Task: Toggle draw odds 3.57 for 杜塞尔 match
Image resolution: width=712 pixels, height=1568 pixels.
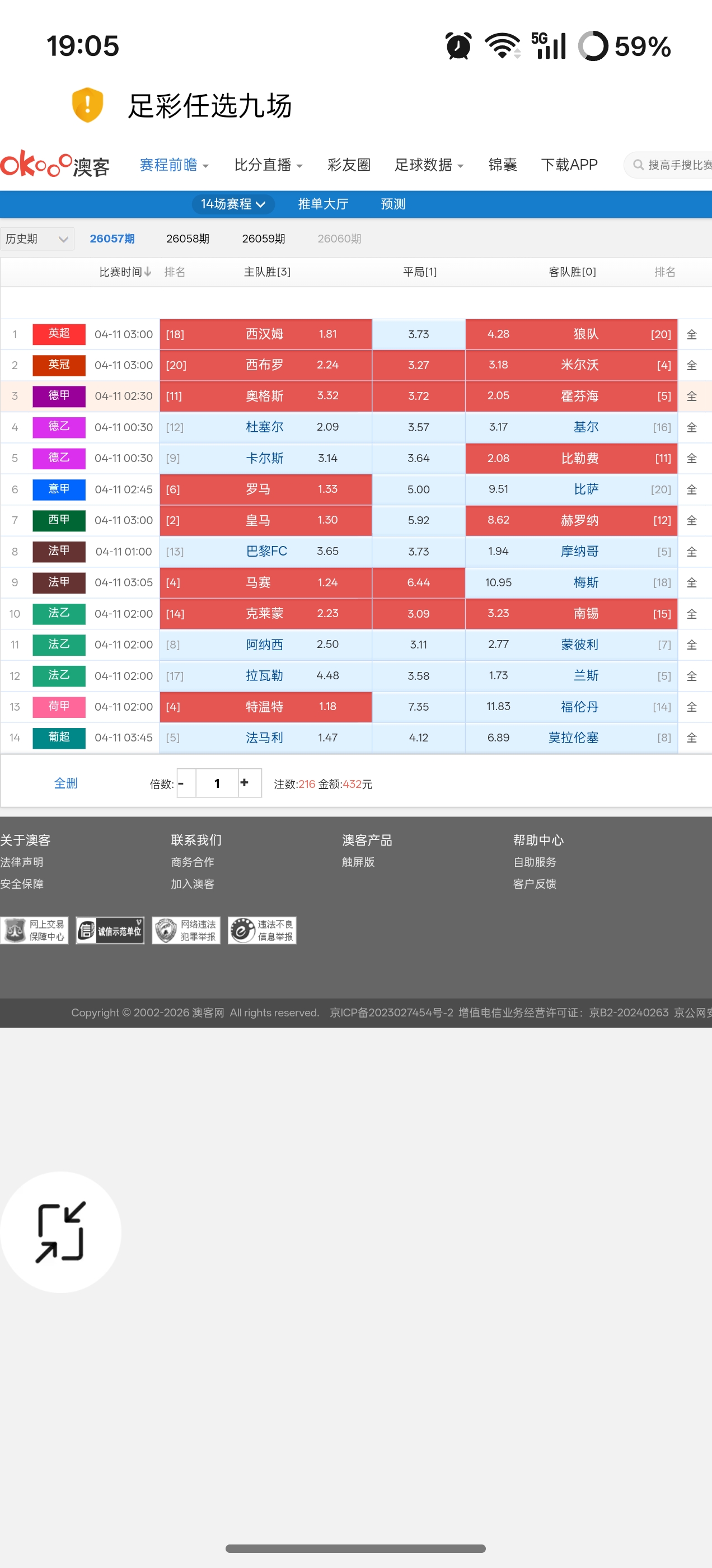Action: tap(418, 427)
